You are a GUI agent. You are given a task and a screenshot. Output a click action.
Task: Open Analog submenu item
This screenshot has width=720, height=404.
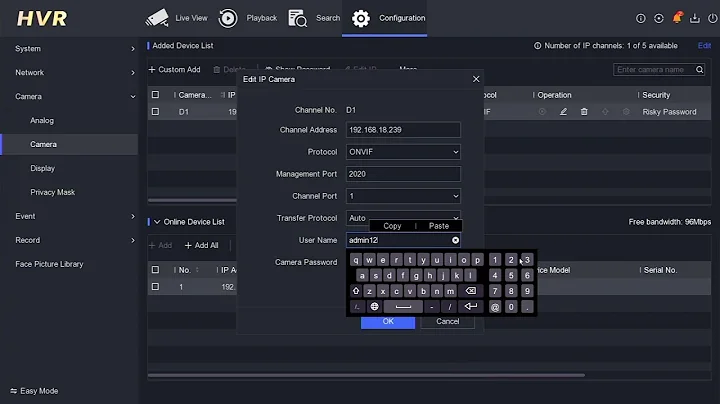pyautogui.click(x=42, y=120)
